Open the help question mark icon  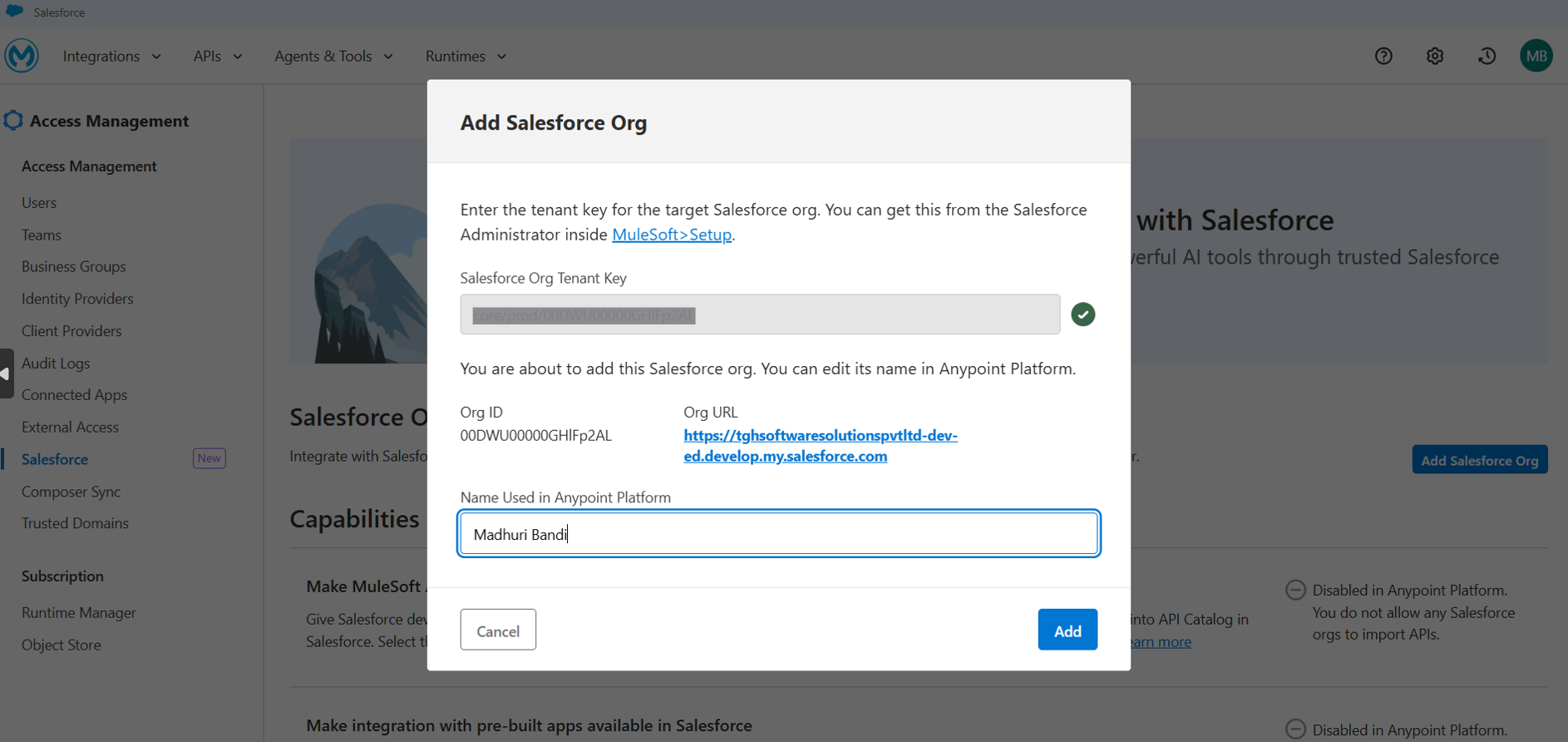coord(1383,56)
